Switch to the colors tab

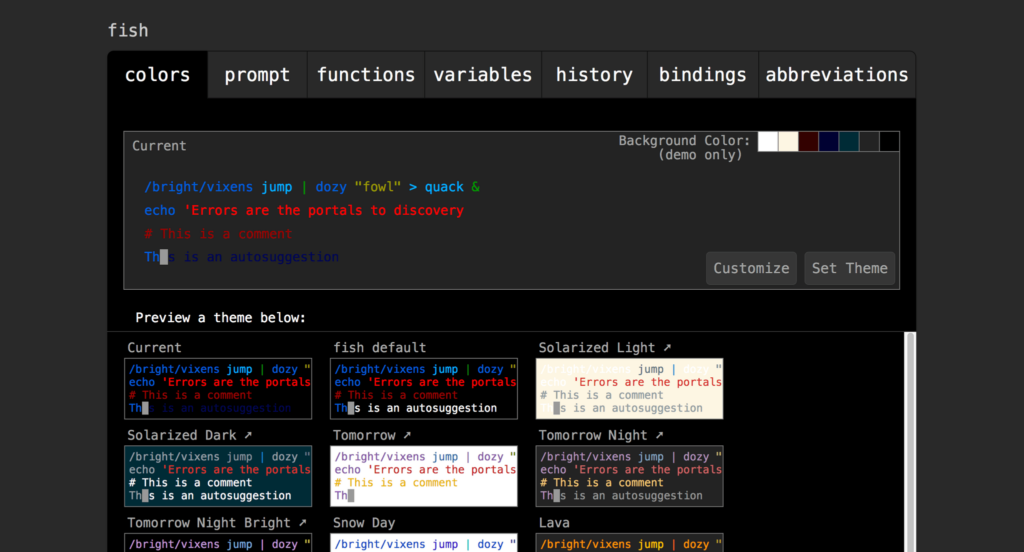tap(157, 75)
